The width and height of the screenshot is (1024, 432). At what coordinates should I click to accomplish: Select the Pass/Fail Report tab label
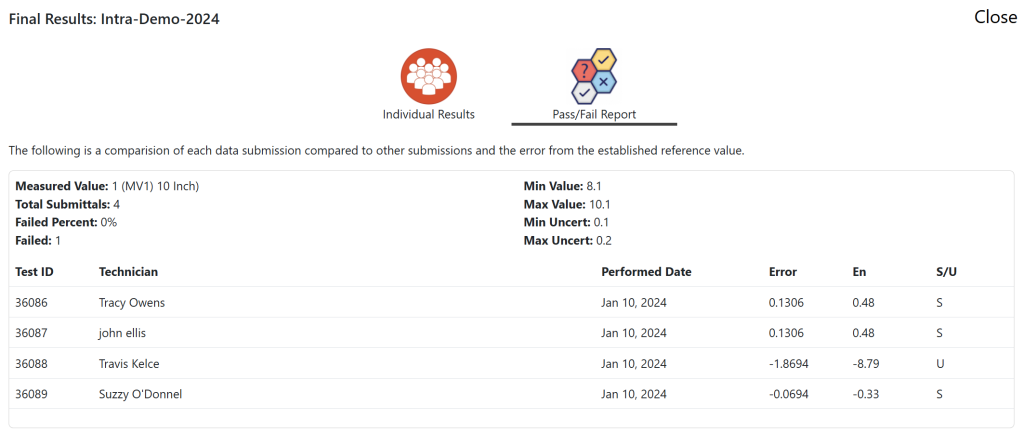[x=594, y=114]
